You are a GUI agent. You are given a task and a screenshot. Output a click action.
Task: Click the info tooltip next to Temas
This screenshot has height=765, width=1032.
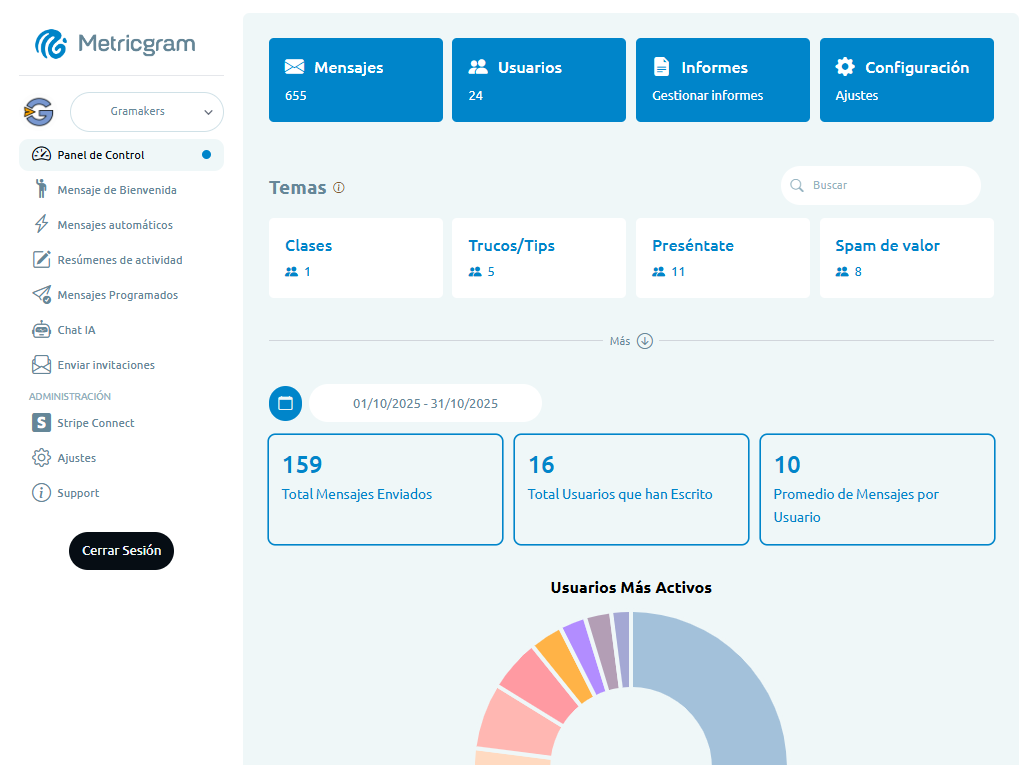(339, 186)
